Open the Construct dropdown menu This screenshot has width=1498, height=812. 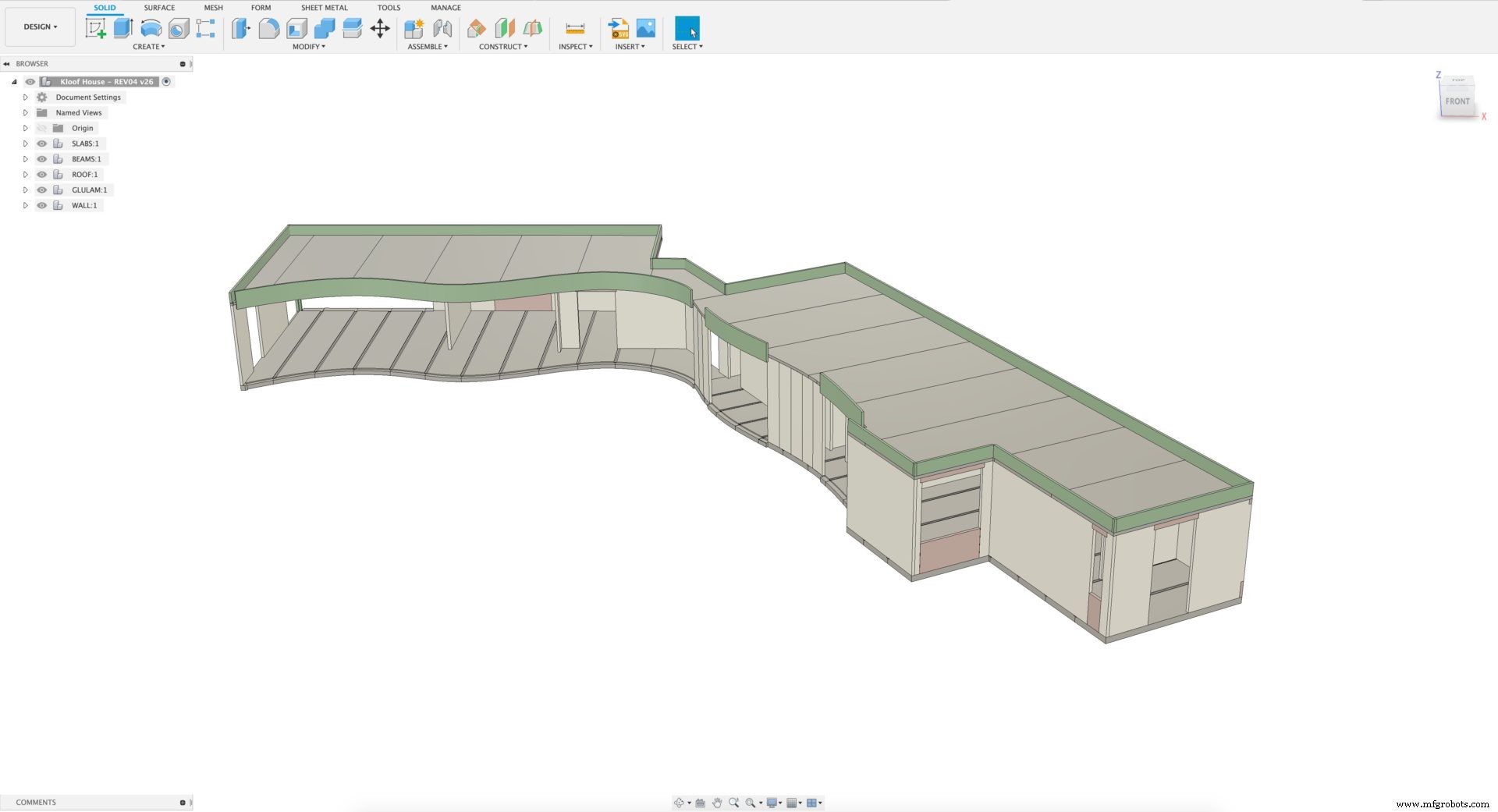[504, 46]
